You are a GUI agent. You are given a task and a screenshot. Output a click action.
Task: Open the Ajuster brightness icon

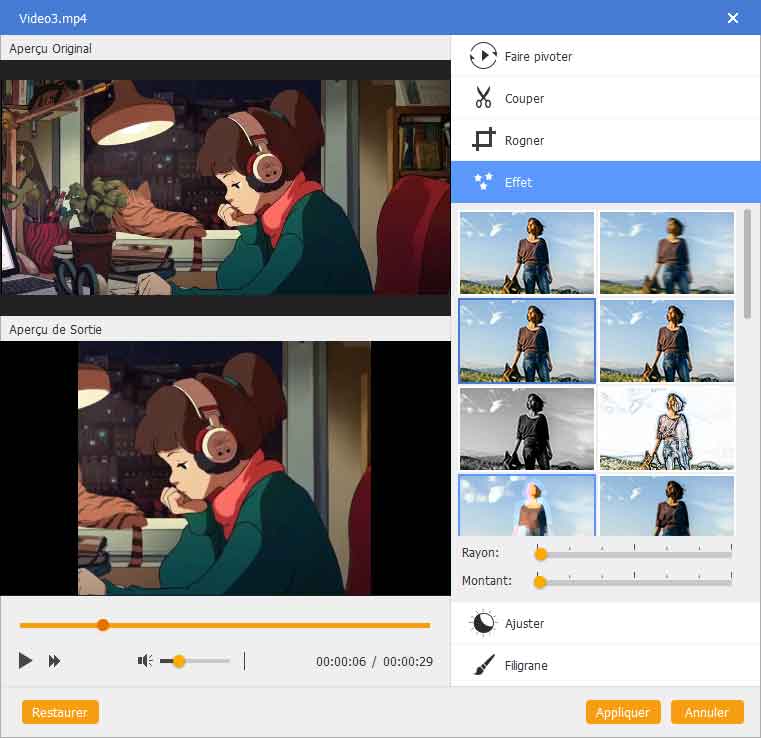[483, 623]
